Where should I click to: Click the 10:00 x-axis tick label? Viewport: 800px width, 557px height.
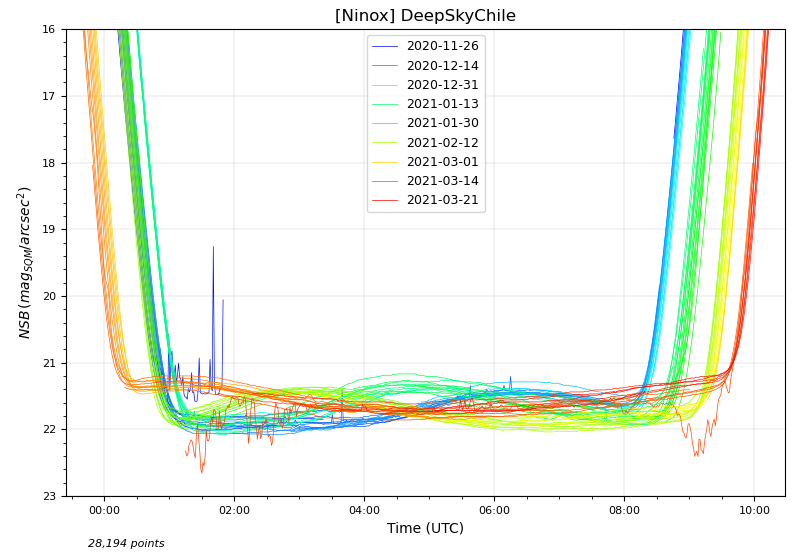coord(754,510)
